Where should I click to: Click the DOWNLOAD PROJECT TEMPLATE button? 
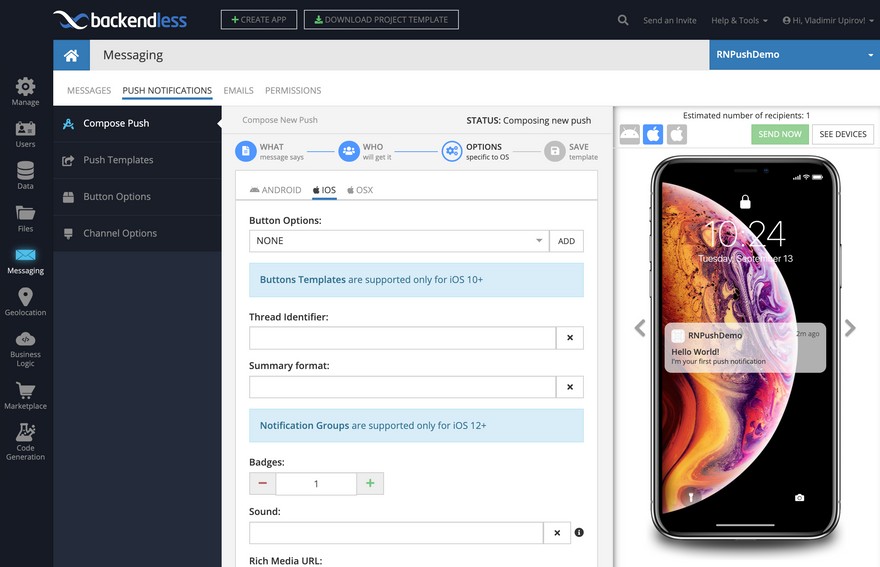click(x=381, y=19)
